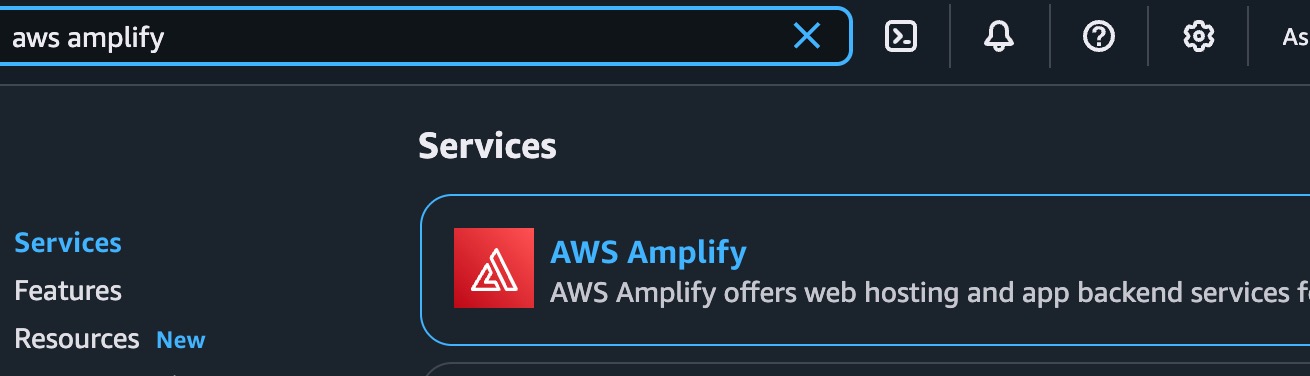
Task: Click the AWS Amplify description text
Action: [x=930, y=293]
